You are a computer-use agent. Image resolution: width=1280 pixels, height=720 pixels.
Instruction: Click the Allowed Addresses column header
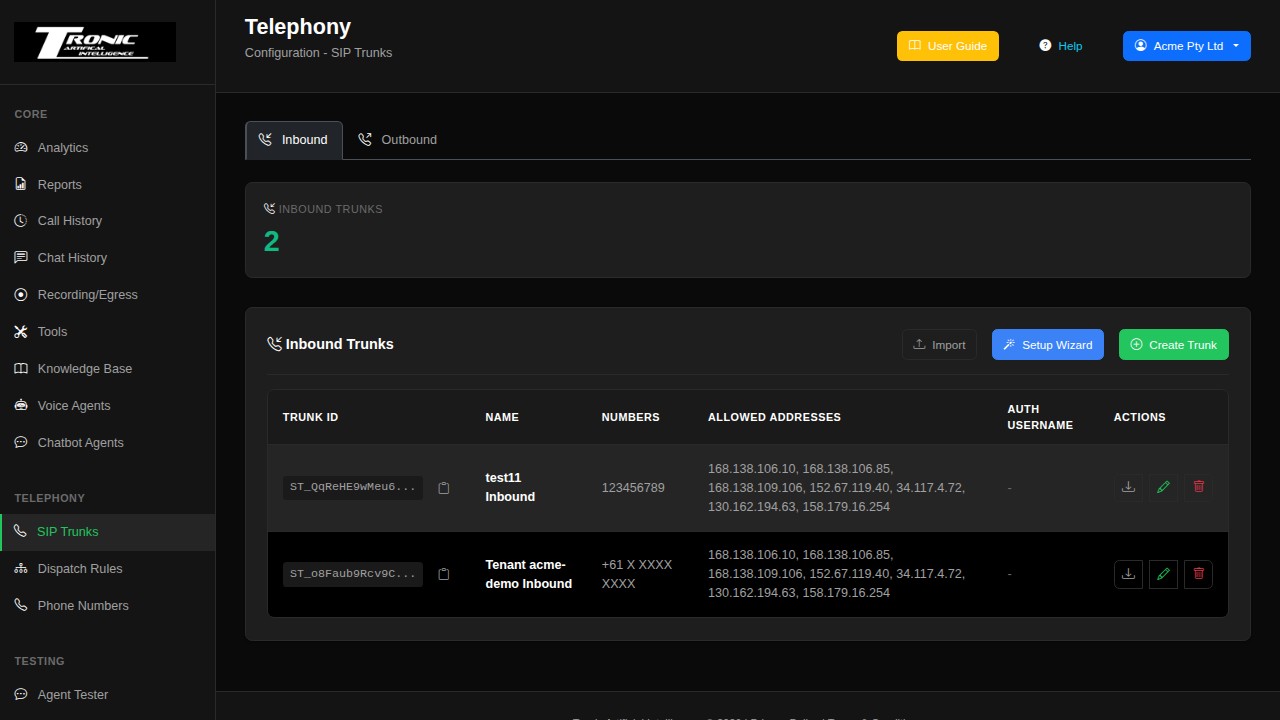tap(774, 417)
